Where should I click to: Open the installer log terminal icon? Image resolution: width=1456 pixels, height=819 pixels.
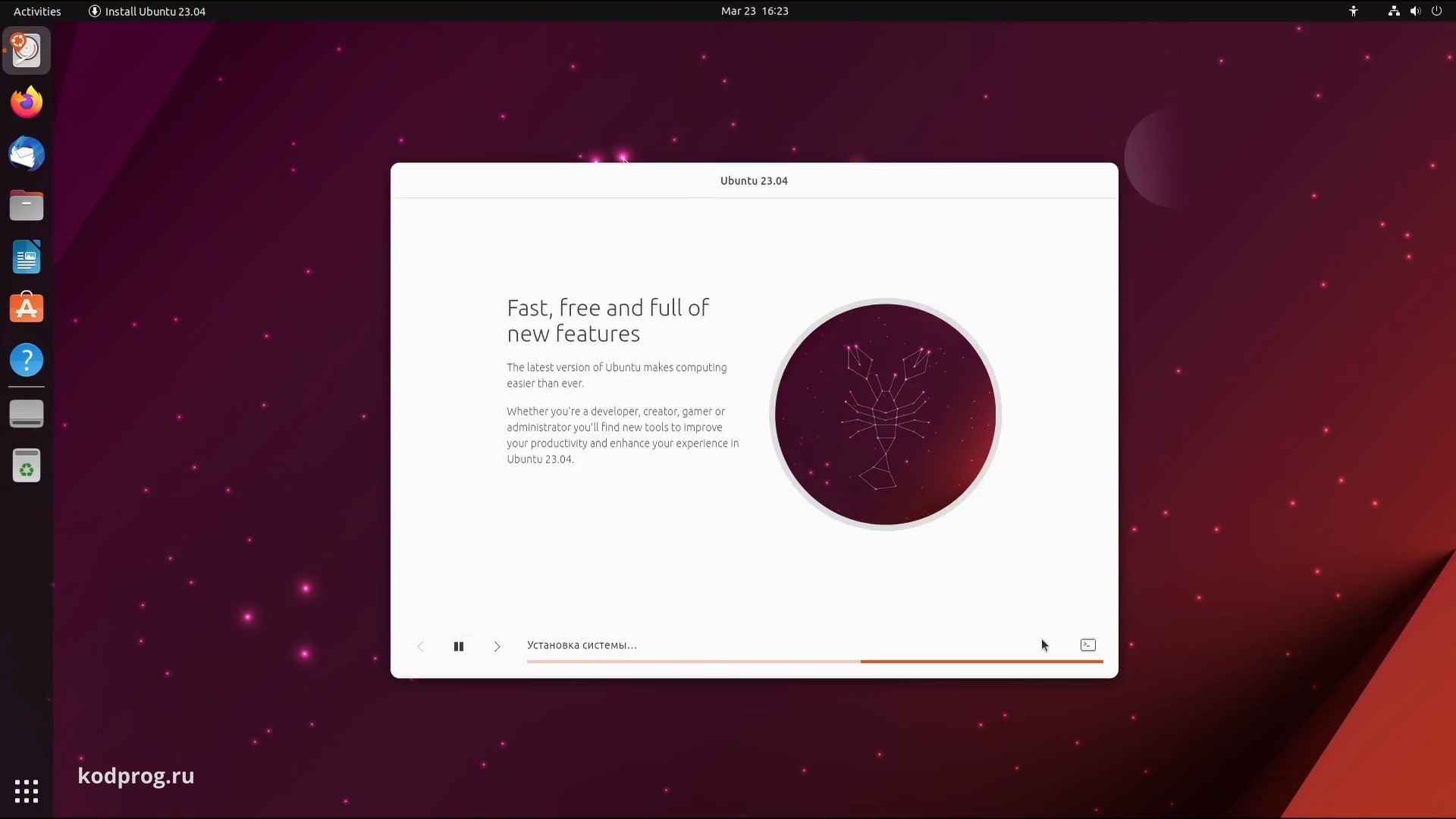[x=1088, y=645]
